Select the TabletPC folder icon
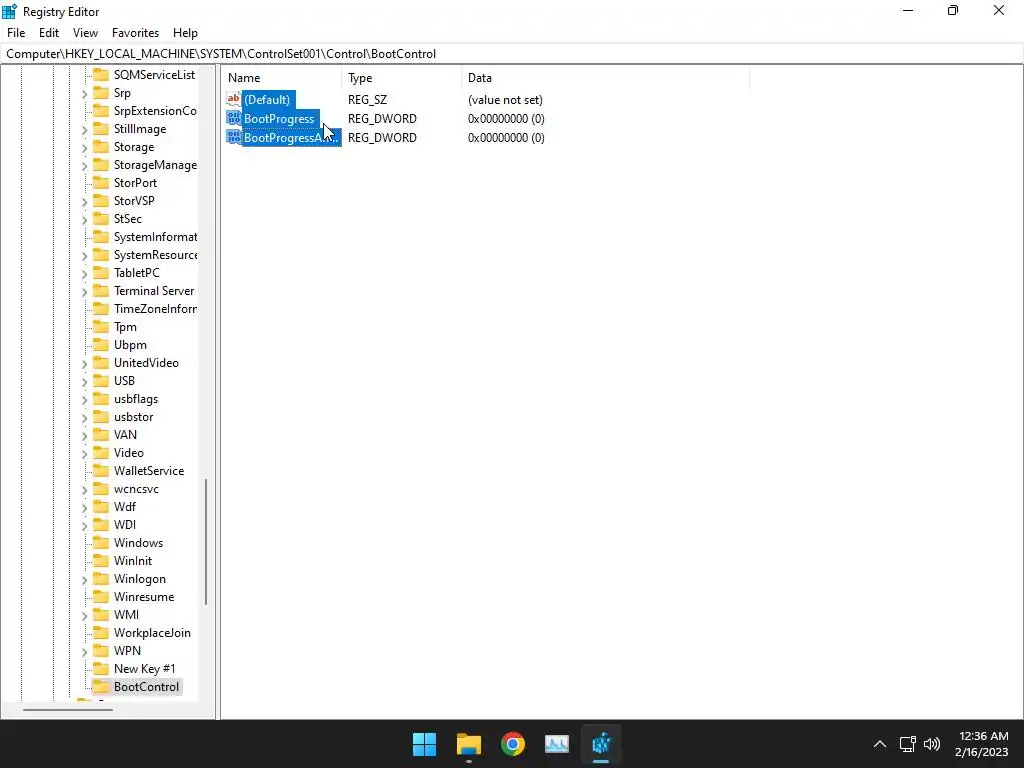This screenshot has height=768, width=1024. 101,272
